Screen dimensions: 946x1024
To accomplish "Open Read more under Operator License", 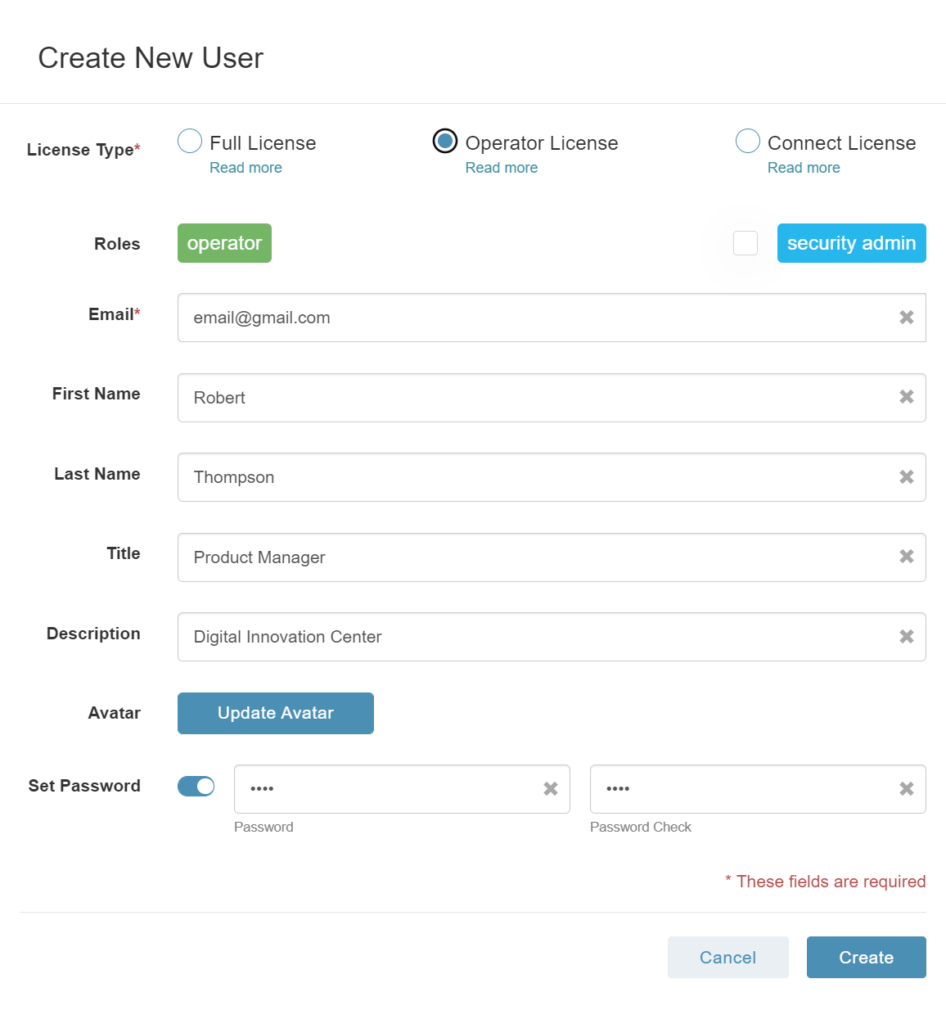I will pos(501,168).
